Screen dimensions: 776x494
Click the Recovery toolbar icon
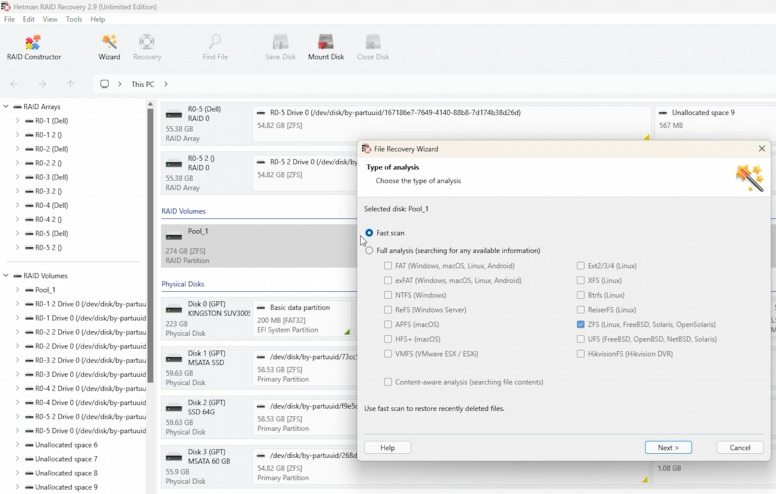pyautogui.click(x=147, y=48)
